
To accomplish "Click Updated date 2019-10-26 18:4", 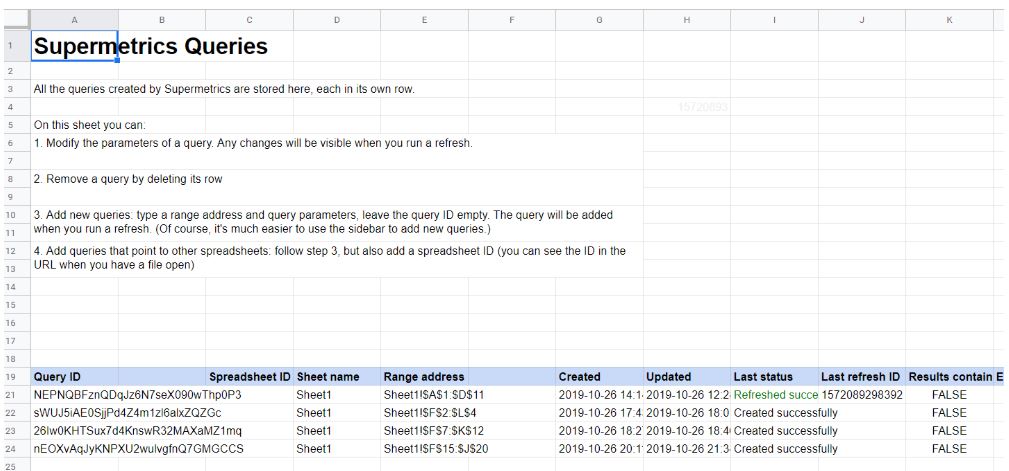I will [687, 430].
